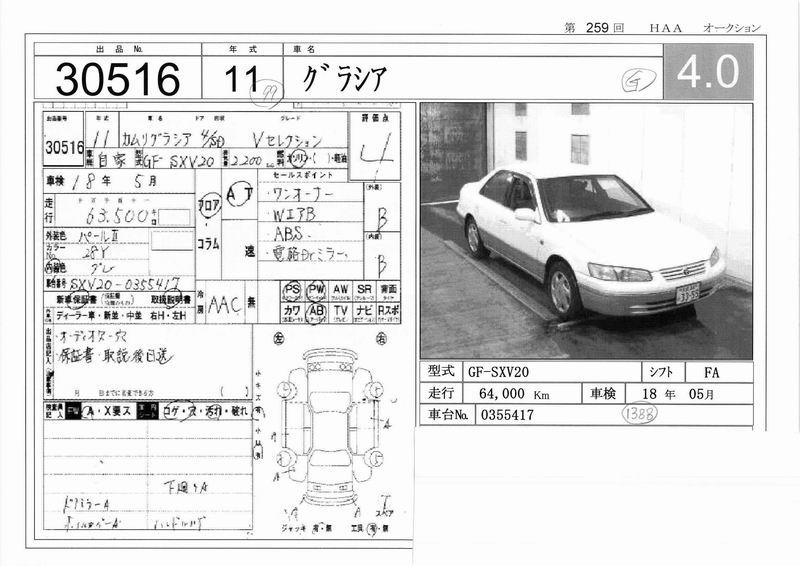Image resolution: width=800 pixels, height=566 pixels.
Task: Select the chassis number 0355417
Action: [x=507, y=415]
